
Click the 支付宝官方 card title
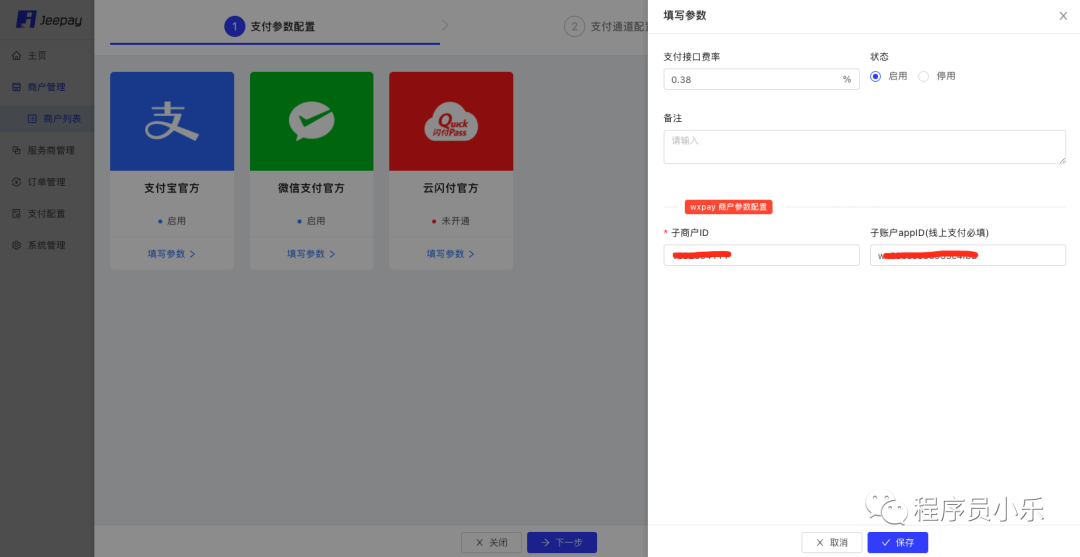[172, 188]
